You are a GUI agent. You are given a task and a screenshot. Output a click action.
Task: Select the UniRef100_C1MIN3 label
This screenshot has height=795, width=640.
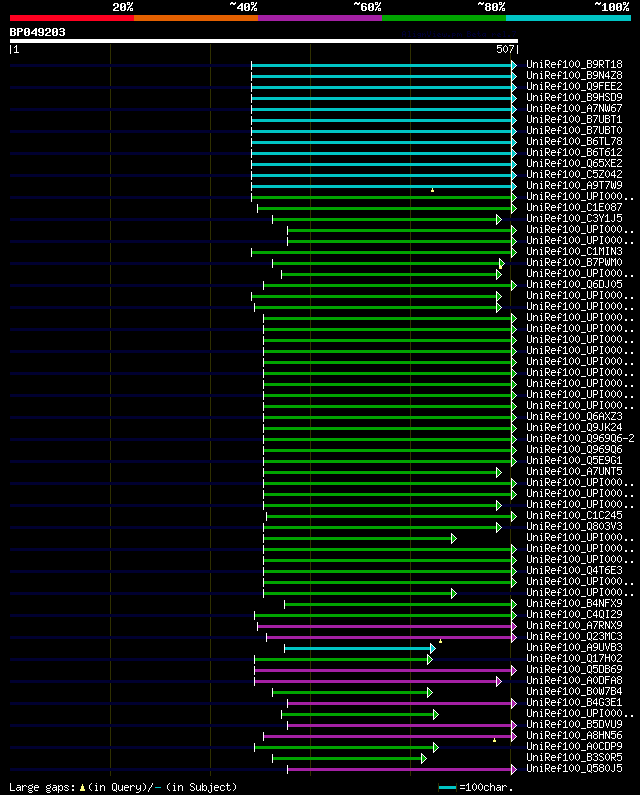[x=574, y=251]
